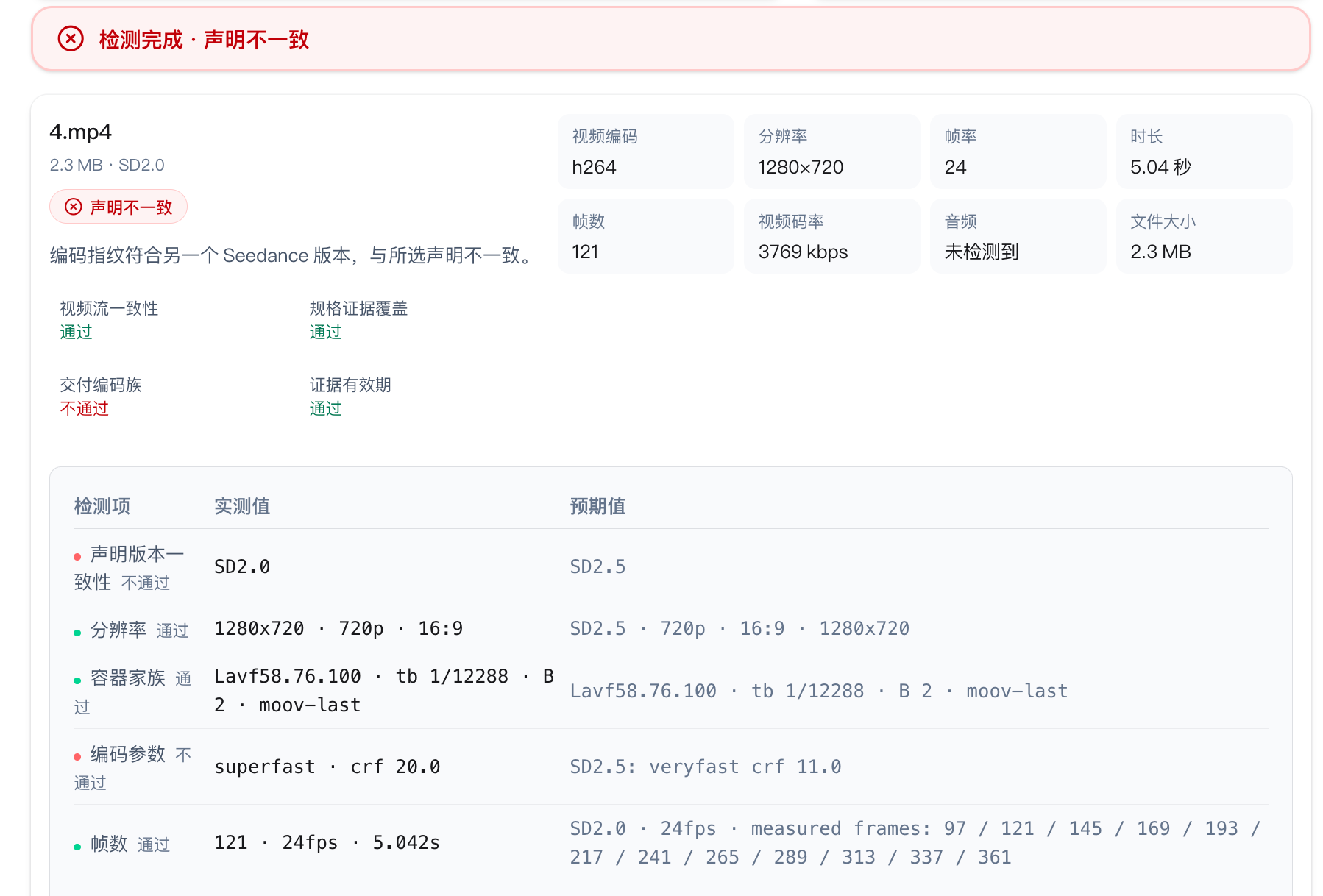
Task: Click the 实测值 column header
Action: click(x=242, y=506)
